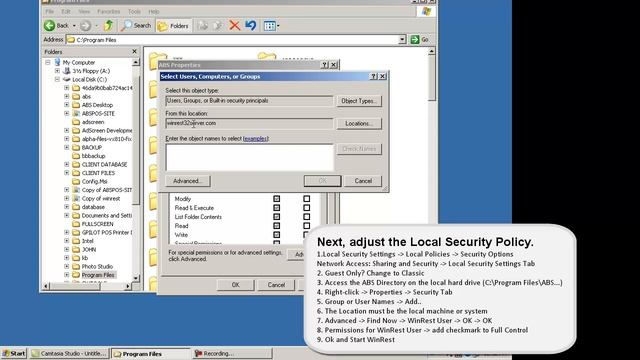This screenshot has height=360, width=640.
Task: Toggle Deny checkbox for Read
Action: (x=307, y=226)
